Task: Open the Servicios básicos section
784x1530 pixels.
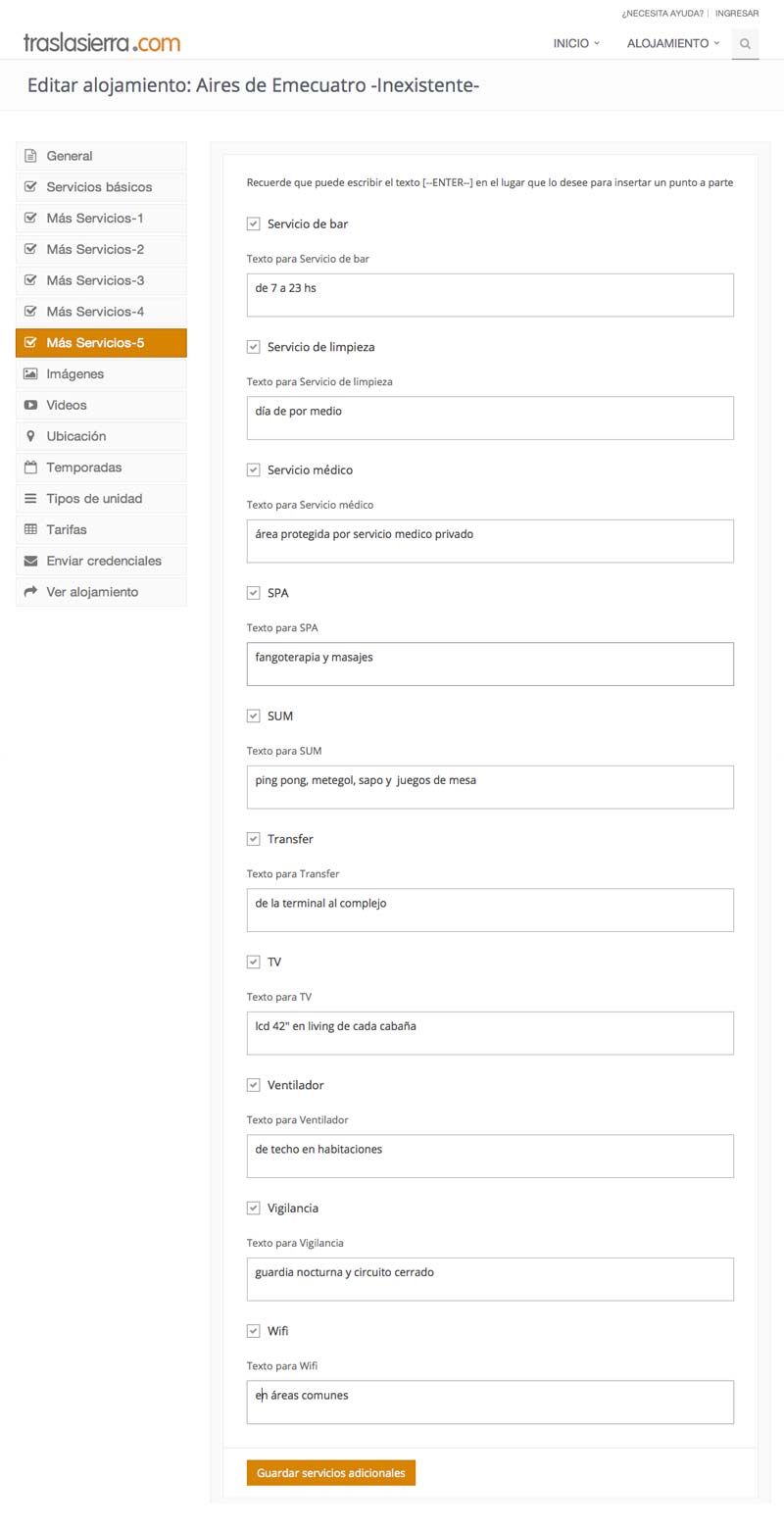Action: pos(101,187)
